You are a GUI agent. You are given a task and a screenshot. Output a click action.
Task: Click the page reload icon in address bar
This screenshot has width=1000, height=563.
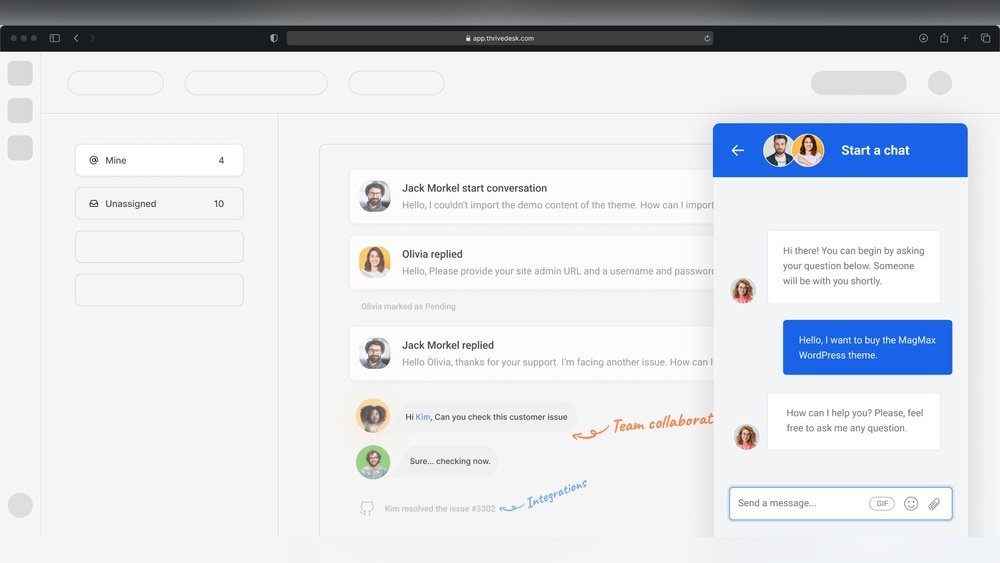coord(707,38)
